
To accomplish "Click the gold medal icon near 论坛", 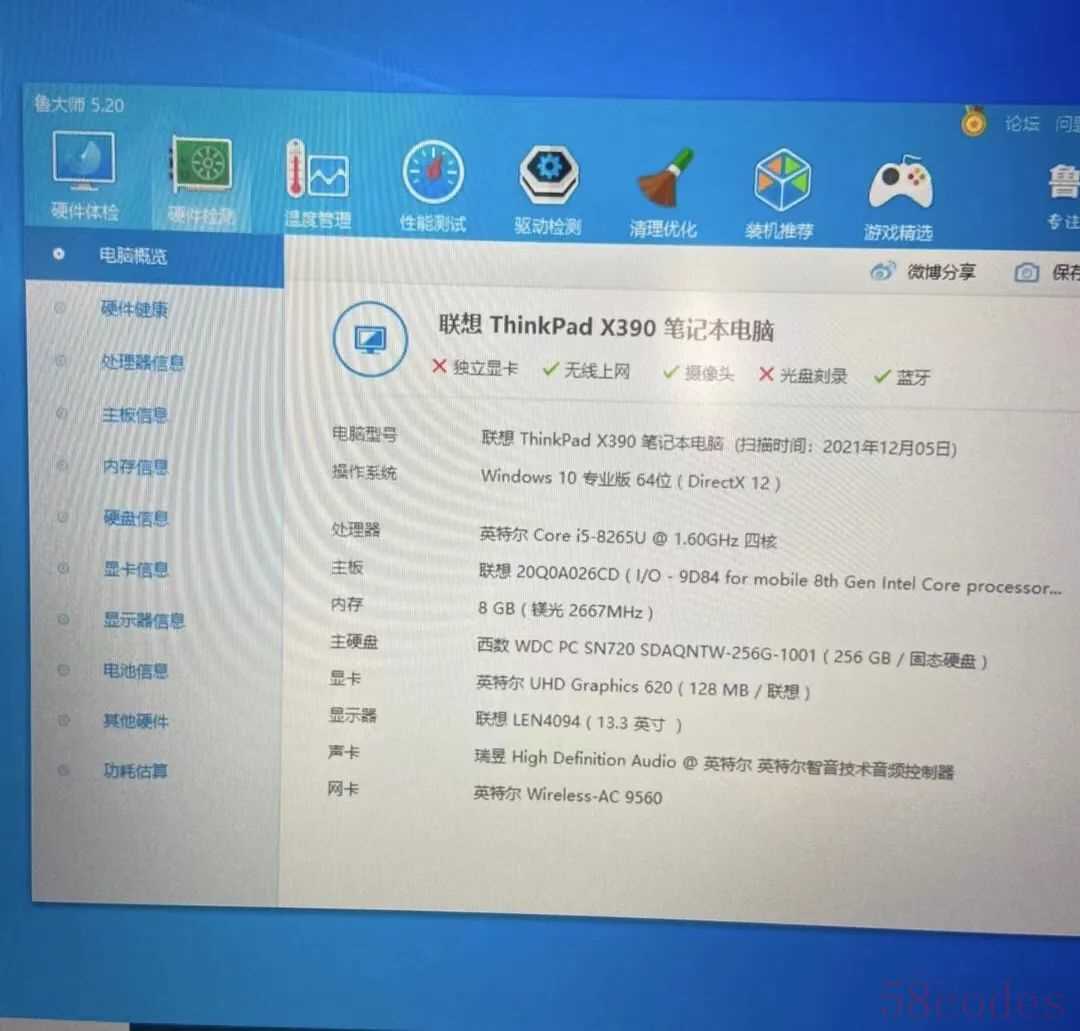I will [x=973, y=122].
